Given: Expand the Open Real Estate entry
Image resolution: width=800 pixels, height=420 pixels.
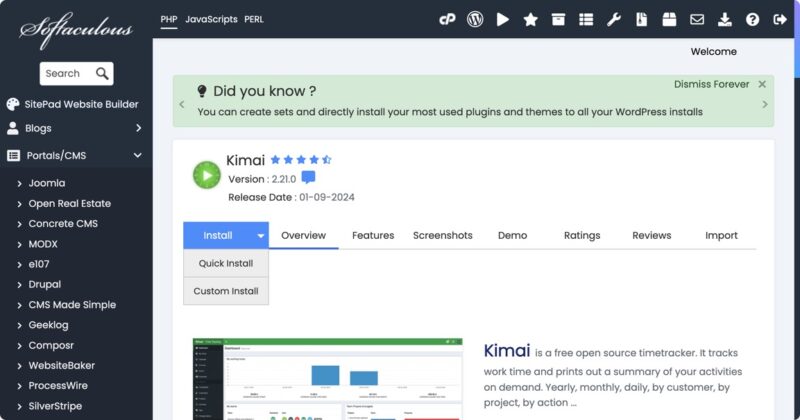Looking at the screenshot, I should point(19,204).
